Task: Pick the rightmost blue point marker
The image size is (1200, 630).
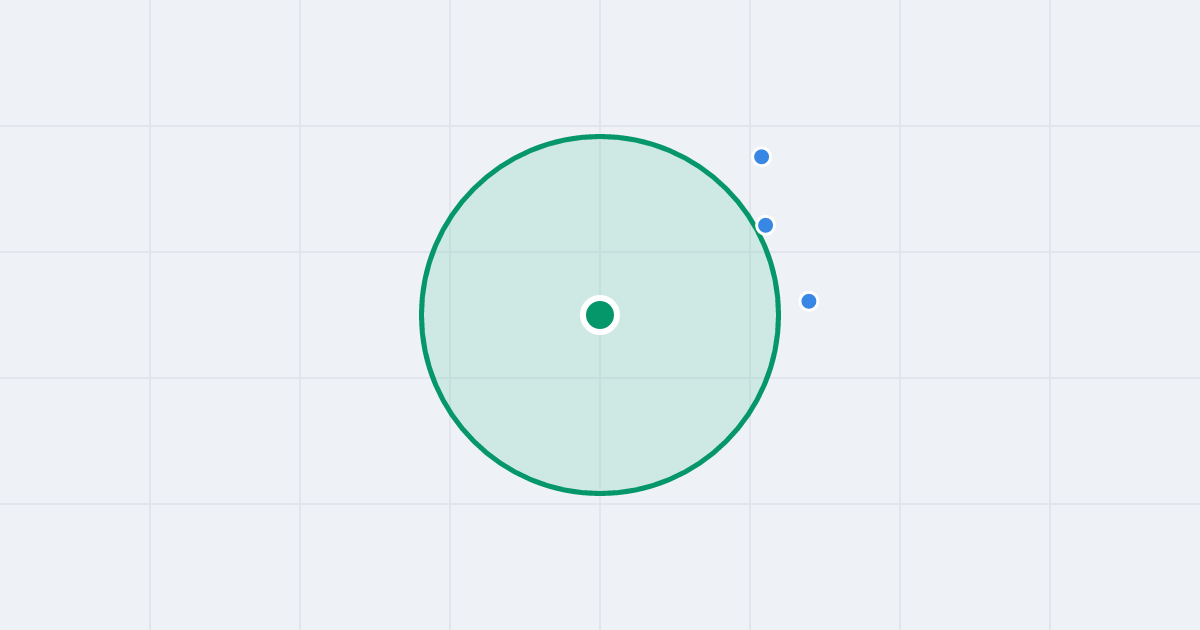Action: click(x=809, y=301)
